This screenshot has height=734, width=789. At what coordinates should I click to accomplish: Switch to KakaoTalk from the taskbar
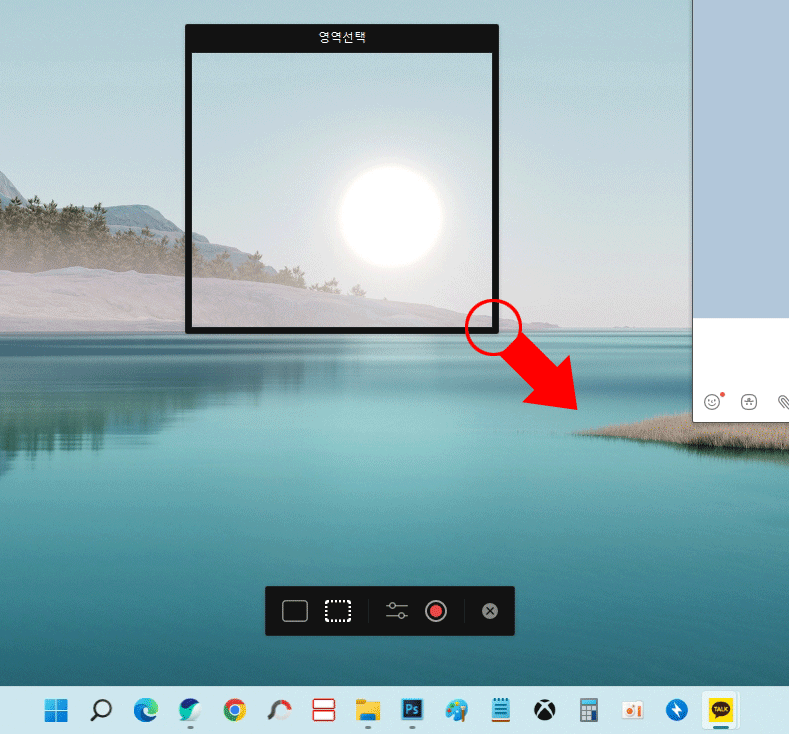721,710
